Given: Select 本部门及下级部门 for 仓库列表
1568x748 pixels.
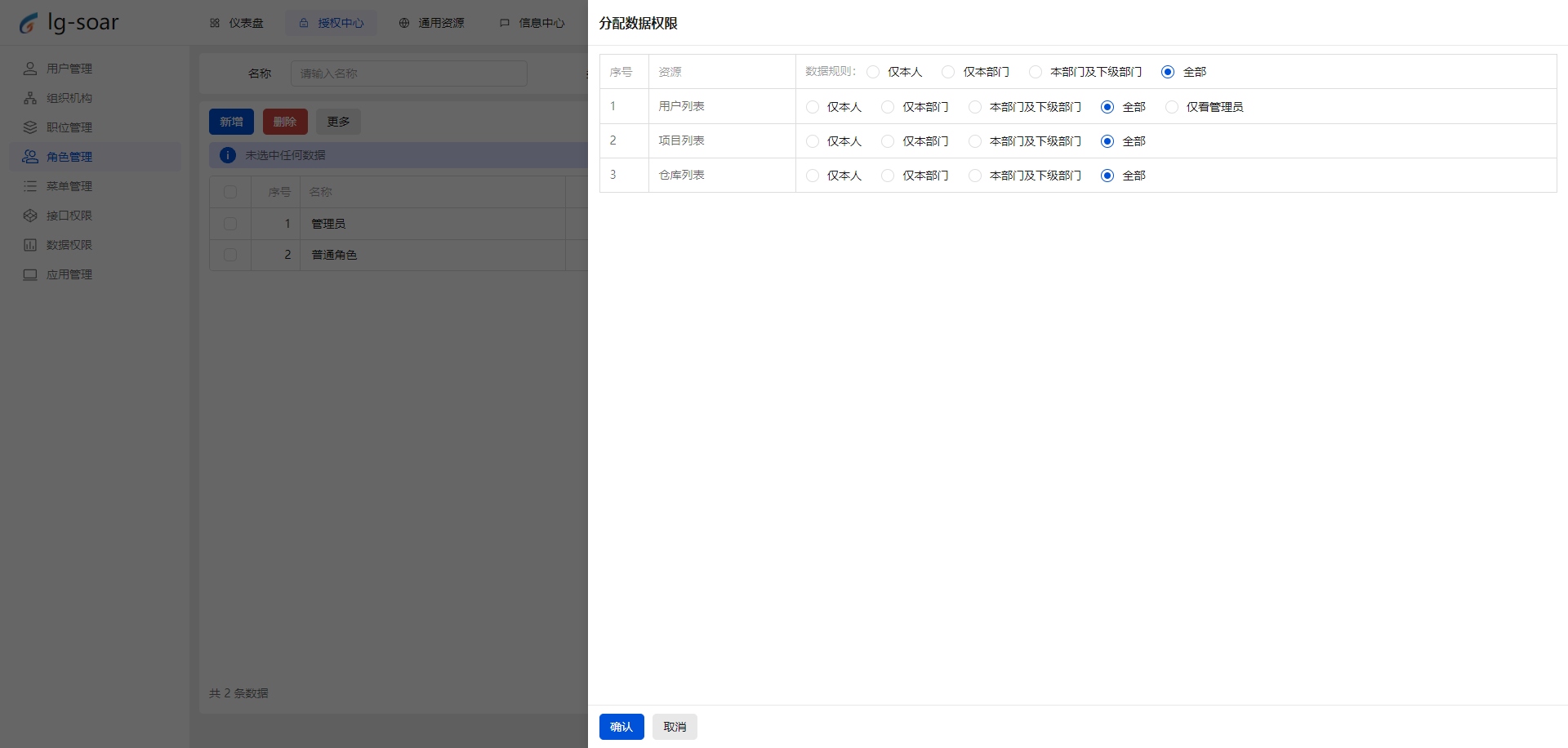Looking at the screenshot, I should 975,176.
